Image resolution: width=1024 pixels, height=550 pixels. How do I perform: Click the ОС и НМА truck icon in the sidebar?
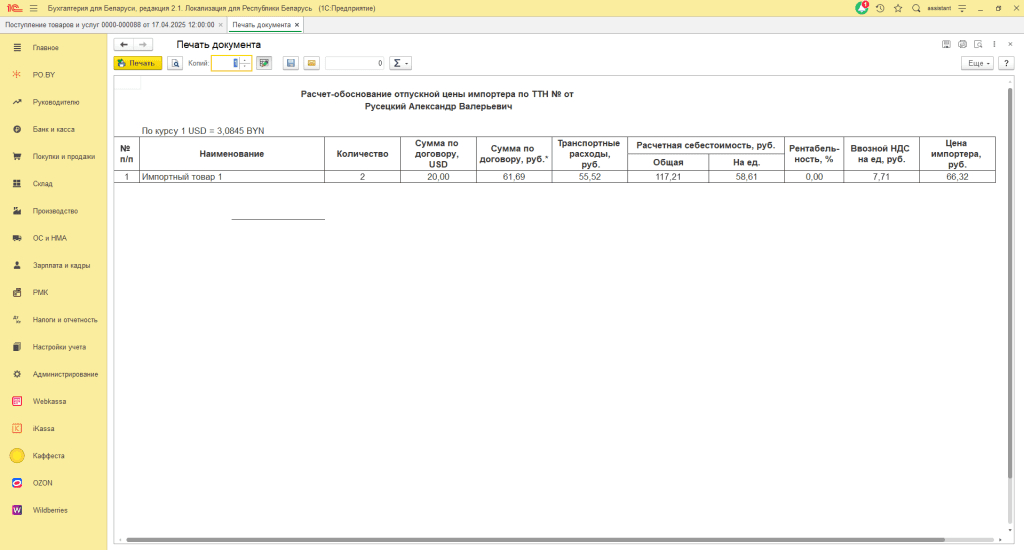(x=17, y=238)
